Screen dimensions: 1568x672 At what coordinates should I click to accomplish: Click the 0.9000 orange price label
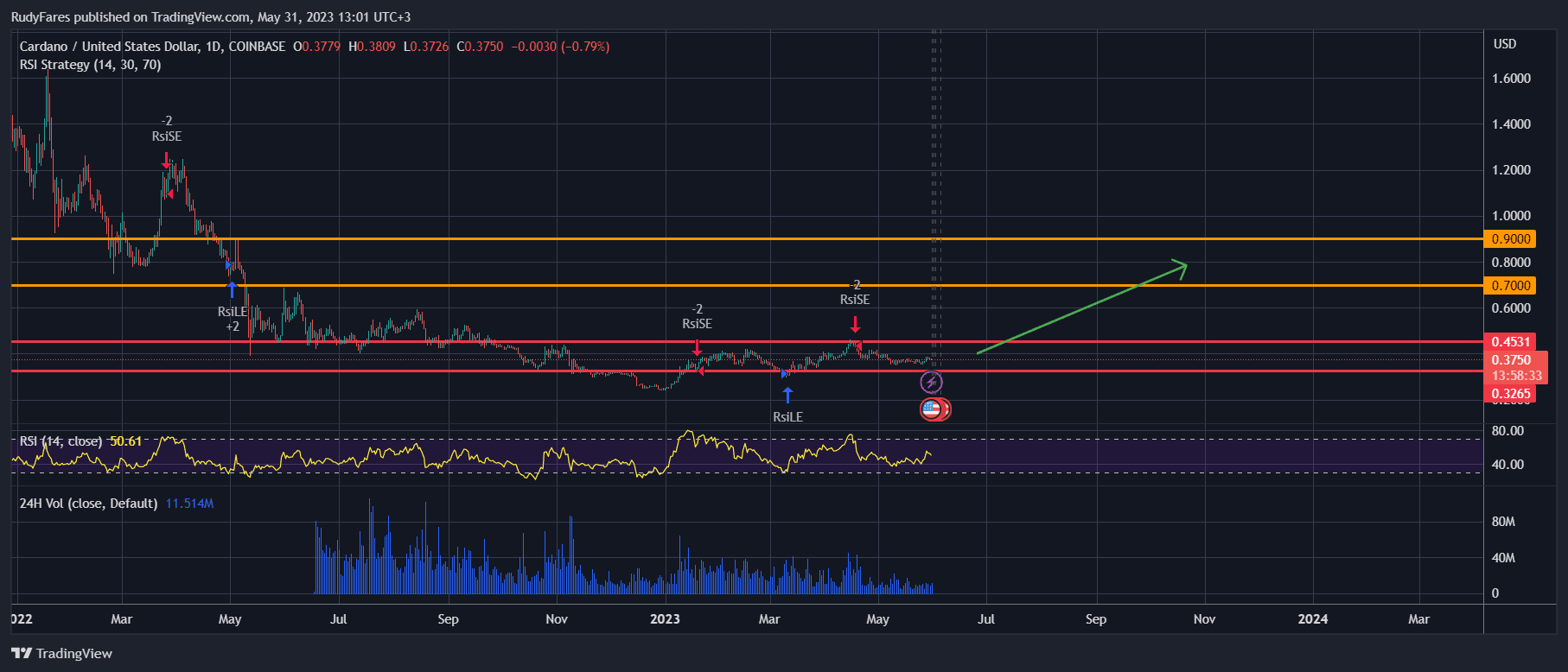(x=1510, y=239)
